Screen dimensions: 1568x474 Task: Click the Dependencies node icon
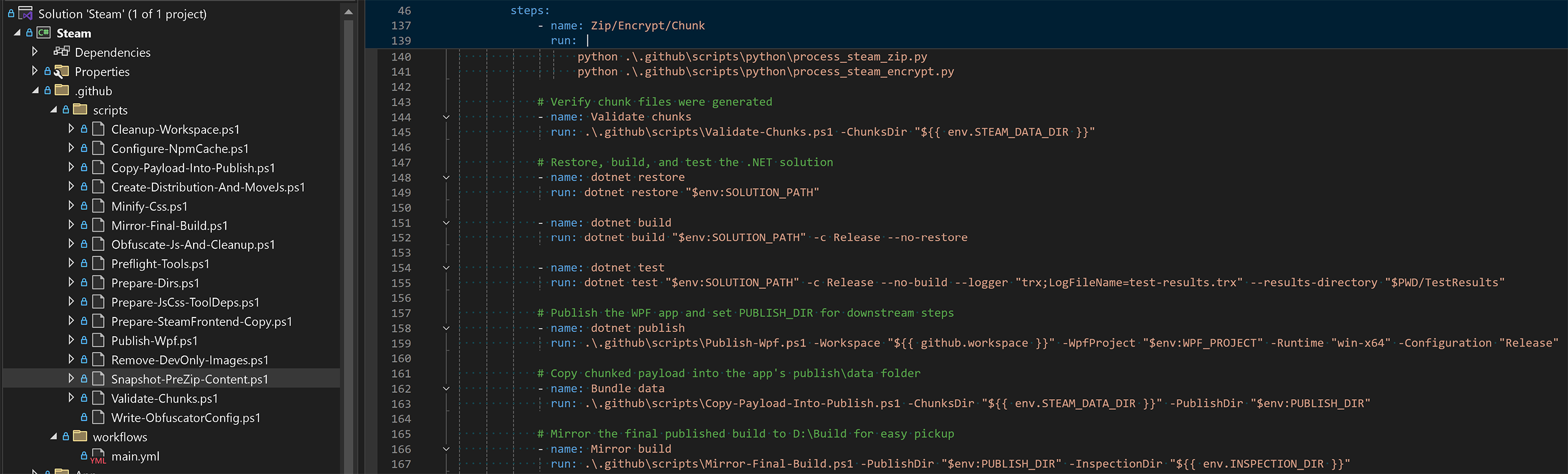61,52
